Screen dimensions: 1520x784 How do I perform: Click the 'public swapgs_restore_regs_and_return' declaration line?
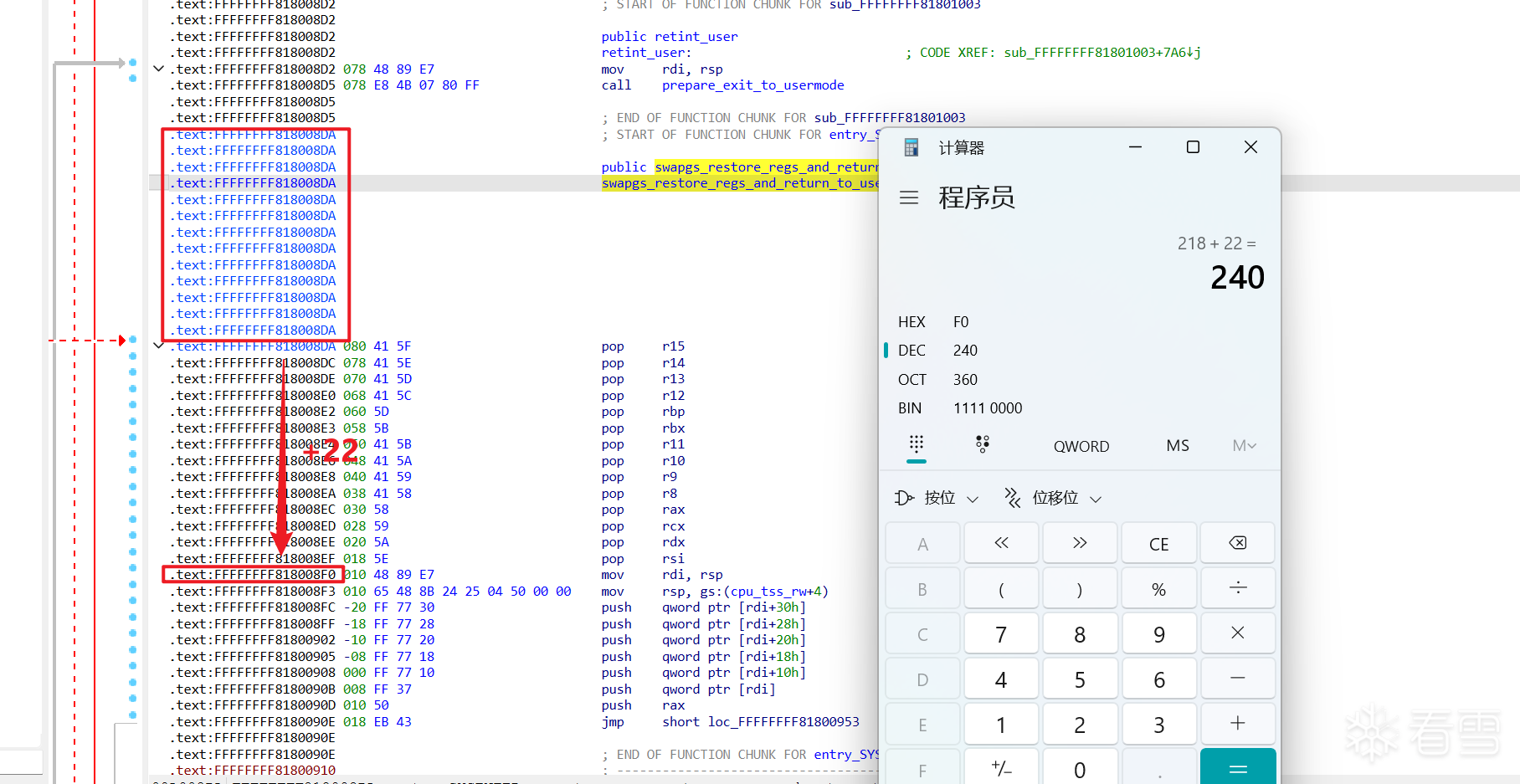point(740,167)
